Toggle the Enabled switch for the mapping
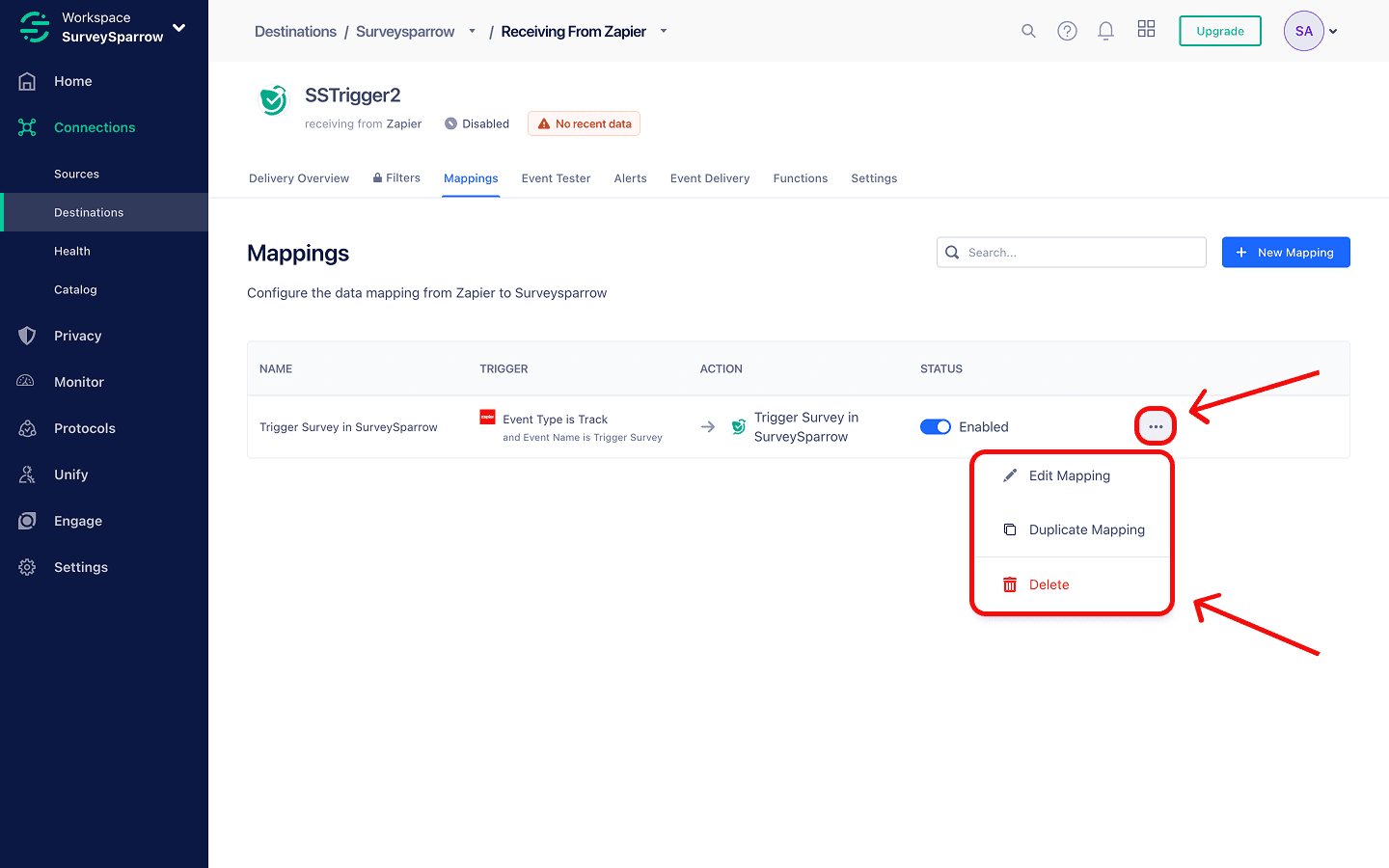This screenshot has width=1389, height=868. (936, 427)
